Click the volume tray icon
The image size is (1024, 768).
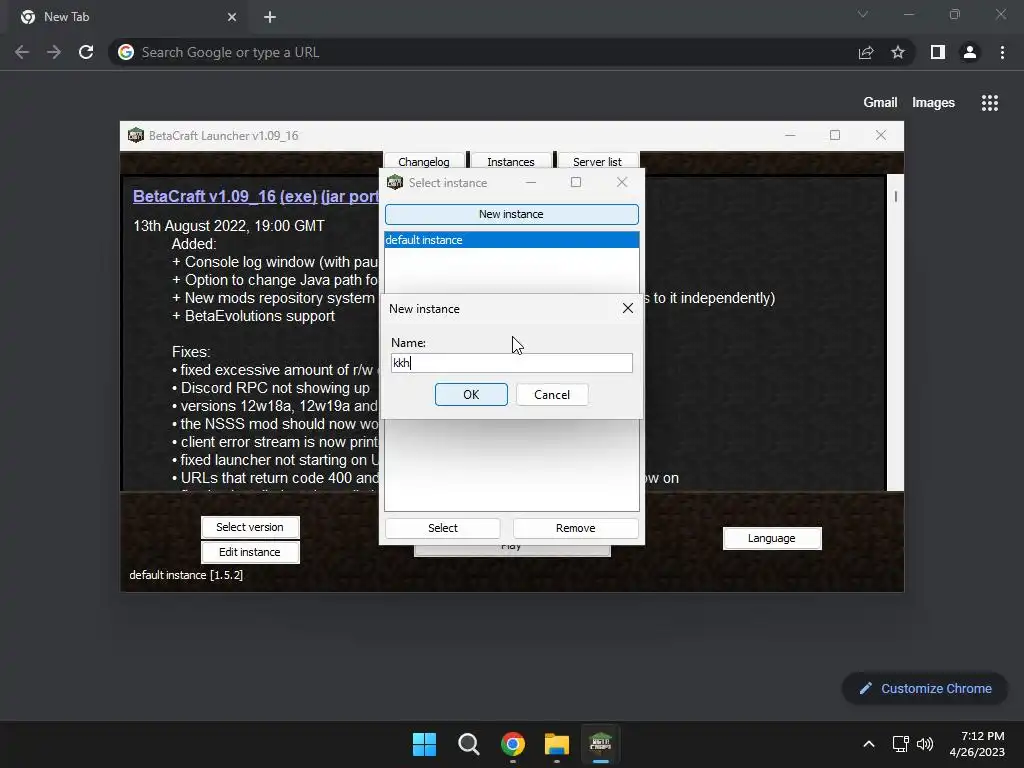[x=925, y=744]
